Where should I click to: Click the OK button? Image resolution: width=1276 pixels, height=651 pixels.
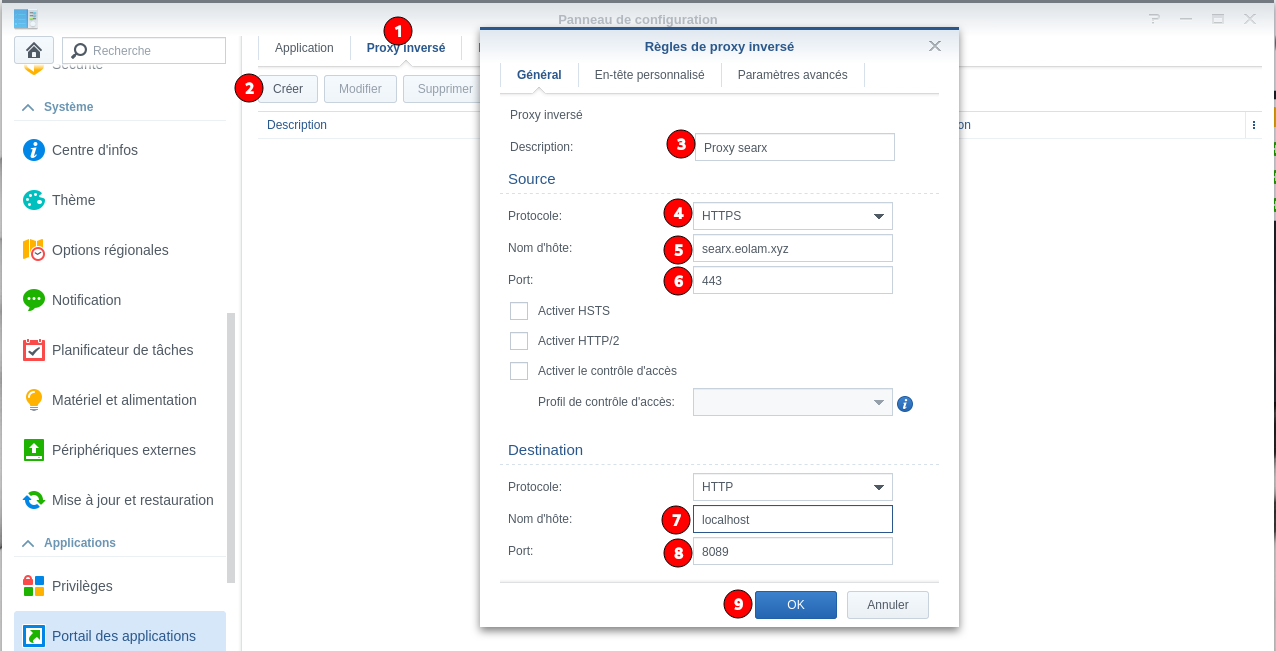coord(795,605)
